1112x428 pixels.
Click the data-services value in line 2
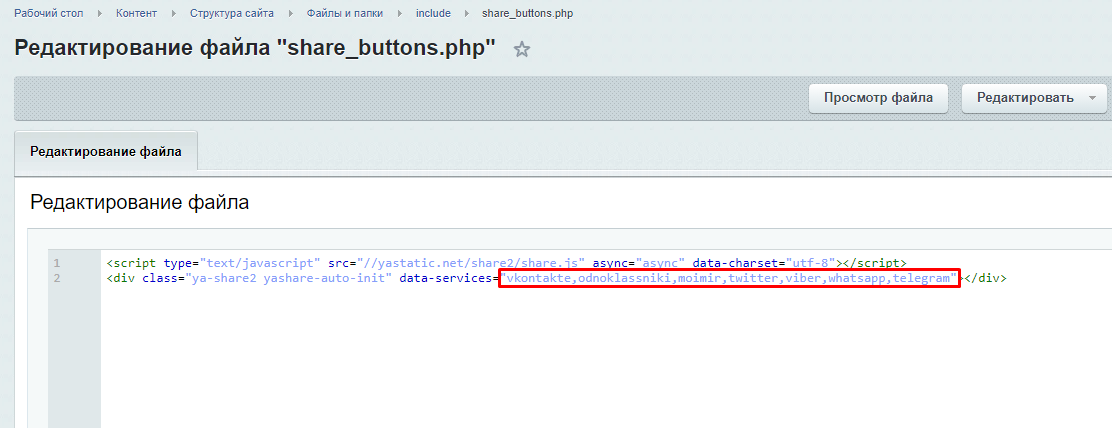pos(729,278)
